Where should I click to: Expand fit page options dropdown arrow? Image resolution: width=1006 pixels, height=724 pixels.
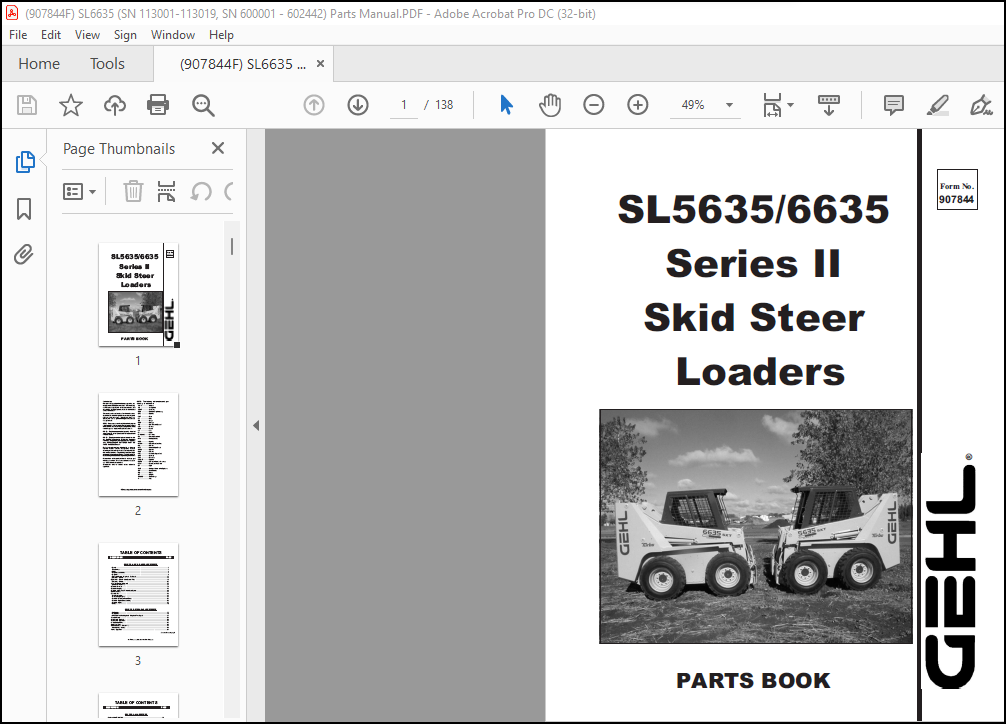pos(790,105)
